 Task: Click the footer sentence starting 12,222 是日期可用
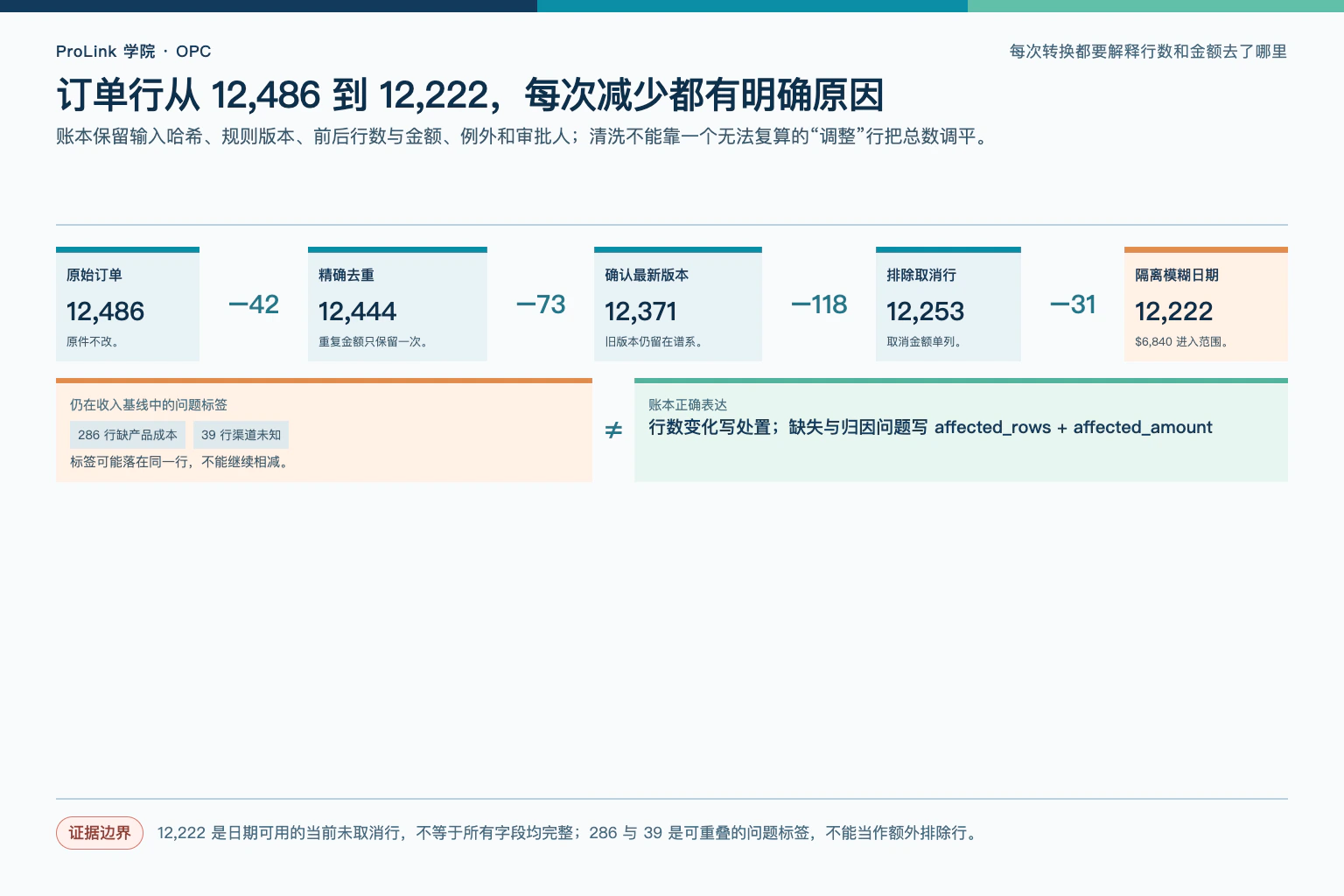click(569, 833)
